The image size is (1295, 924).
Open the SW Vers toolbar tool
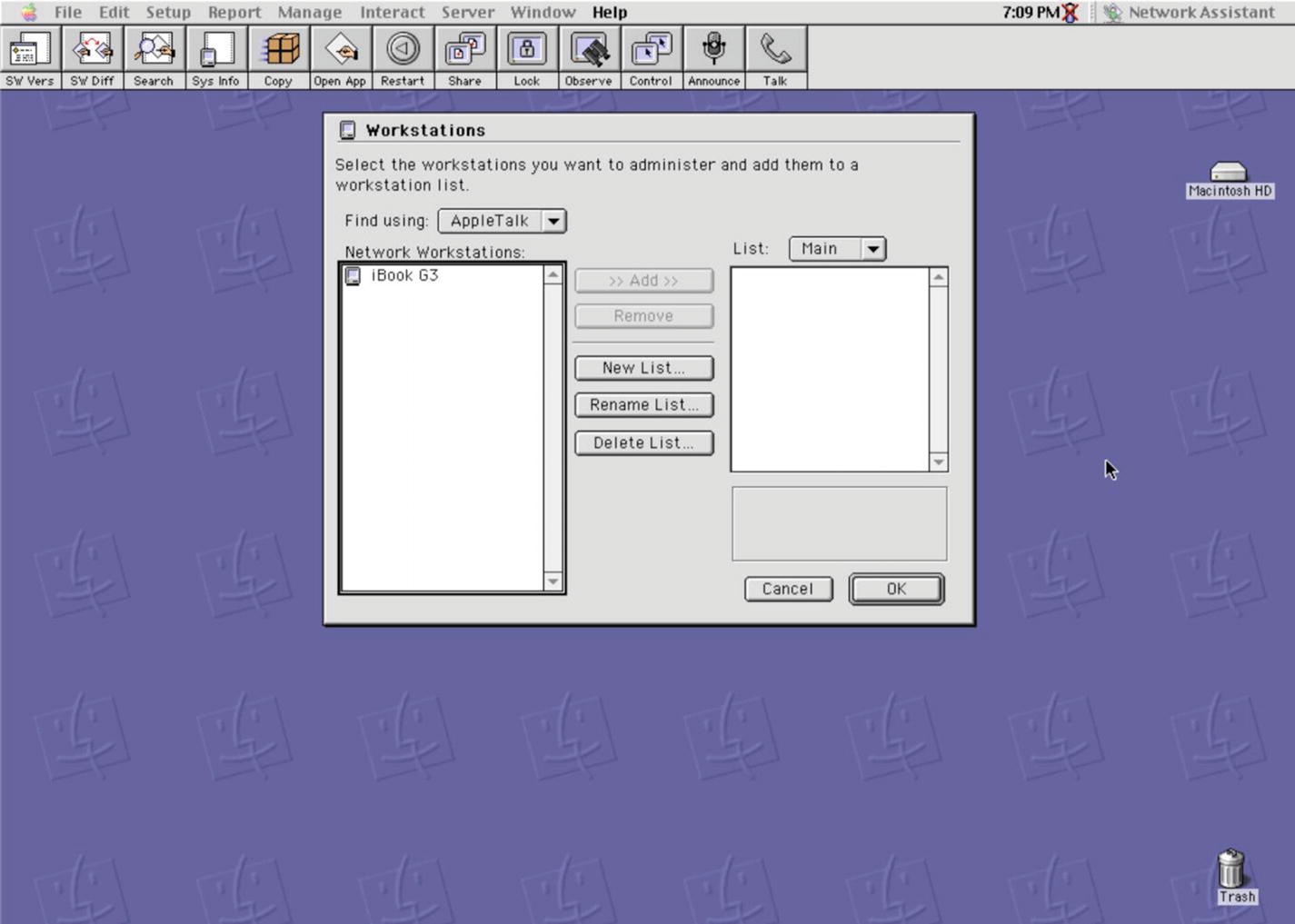point(30,57)
